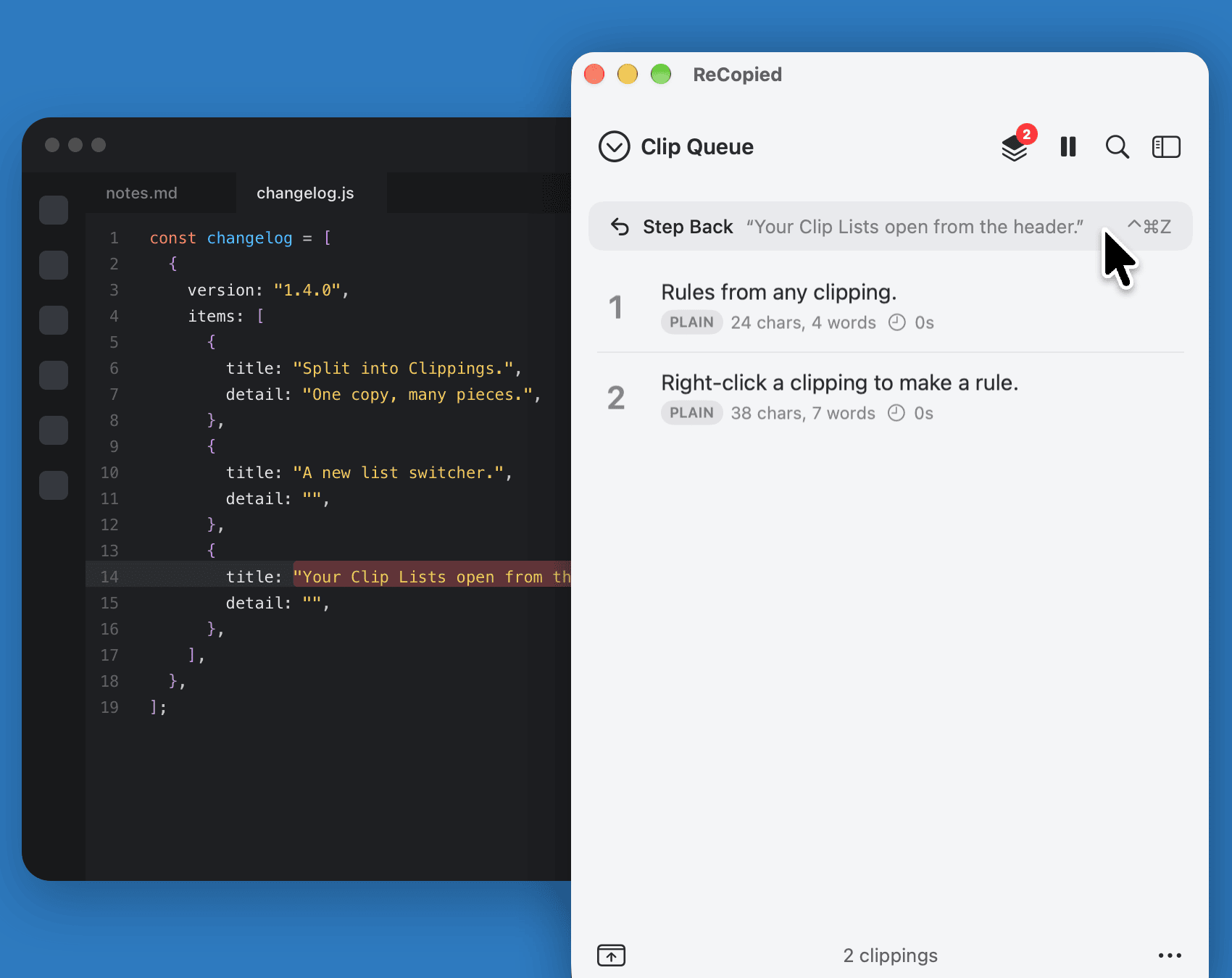Click the sixth sidebar icon in the editor

pos(54,485)
